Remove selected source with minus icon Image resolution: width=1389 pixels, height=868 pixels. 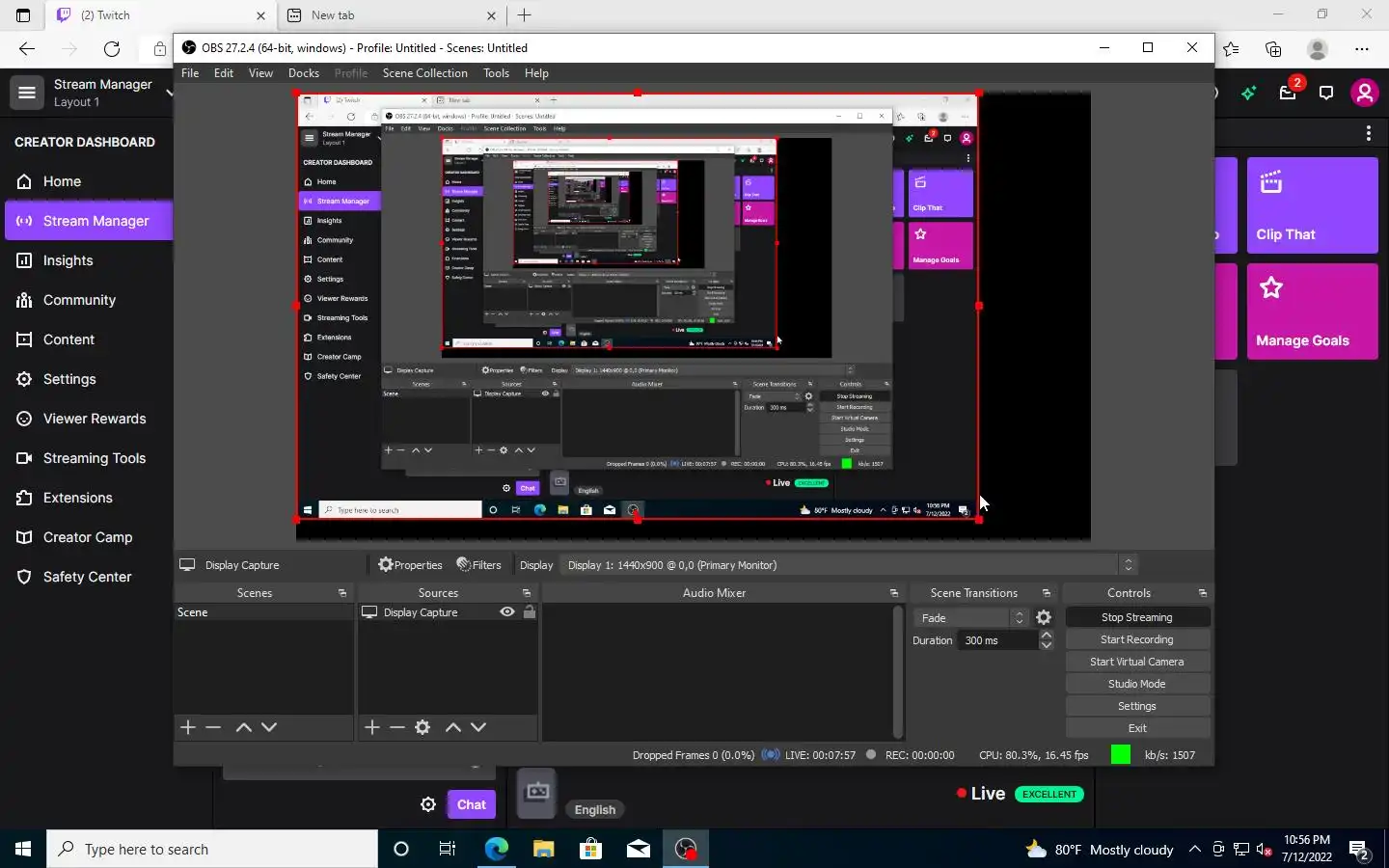(397, 727)
